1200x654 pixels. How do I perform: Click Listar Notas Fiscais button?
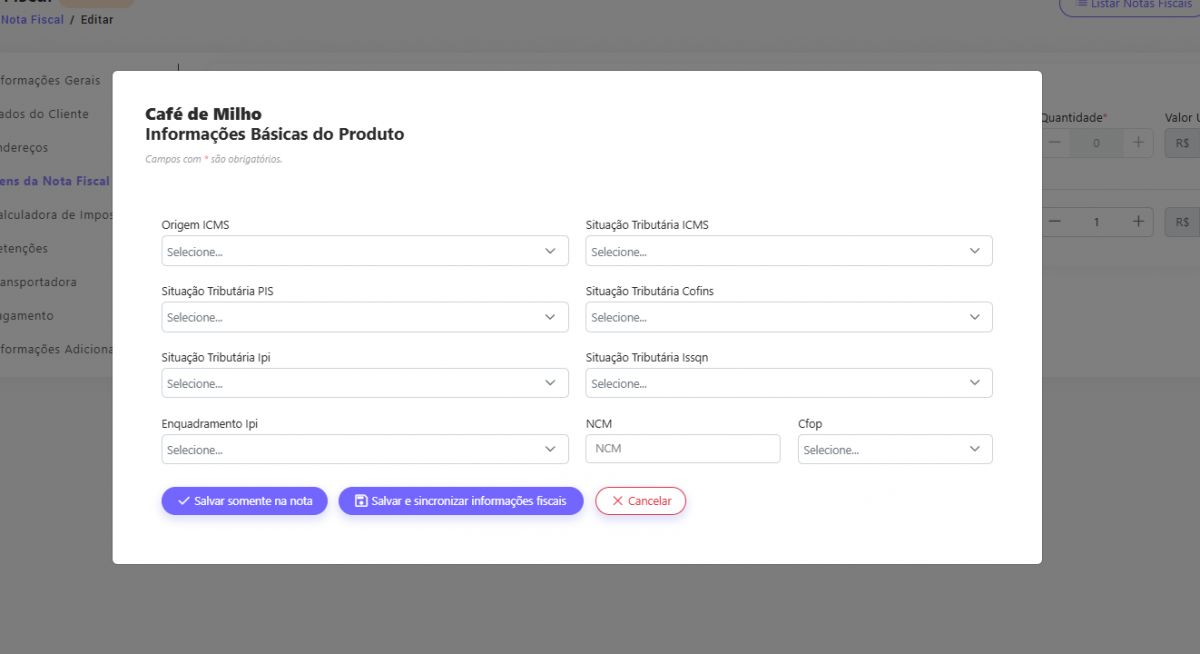(x=1130, y=5)
